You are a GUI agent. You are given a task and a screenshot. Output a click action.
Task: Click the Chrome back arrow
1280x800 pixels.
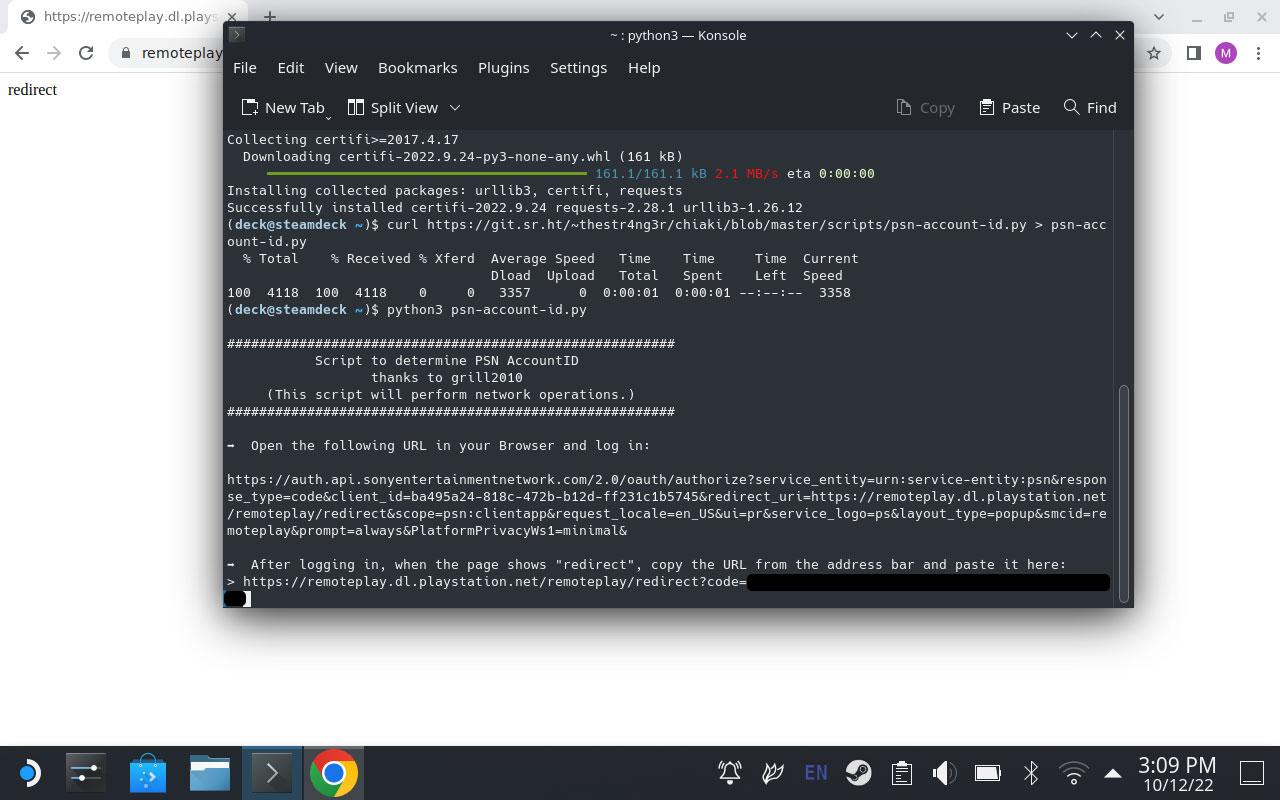(22, 53)
